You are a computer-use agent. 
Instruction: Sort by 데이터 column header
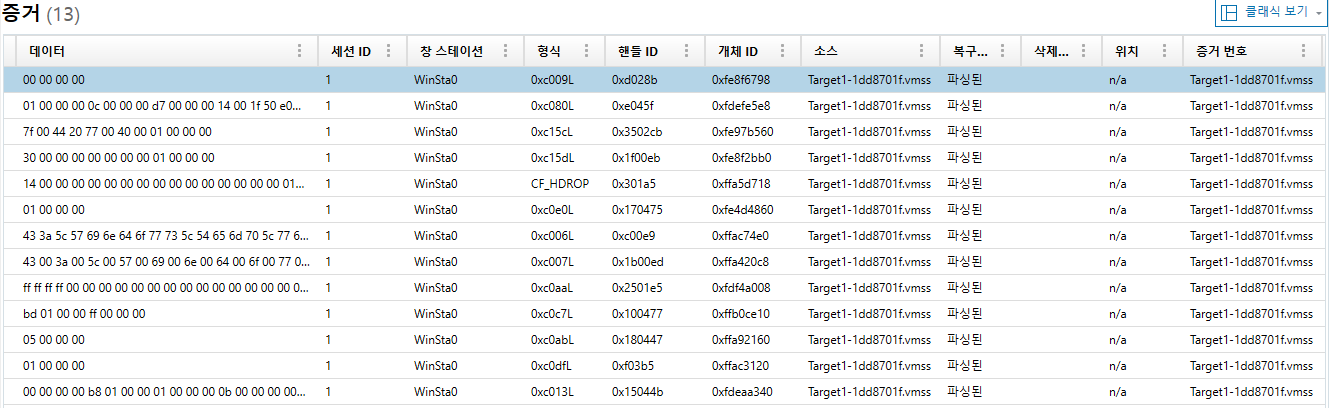(47, 51)
